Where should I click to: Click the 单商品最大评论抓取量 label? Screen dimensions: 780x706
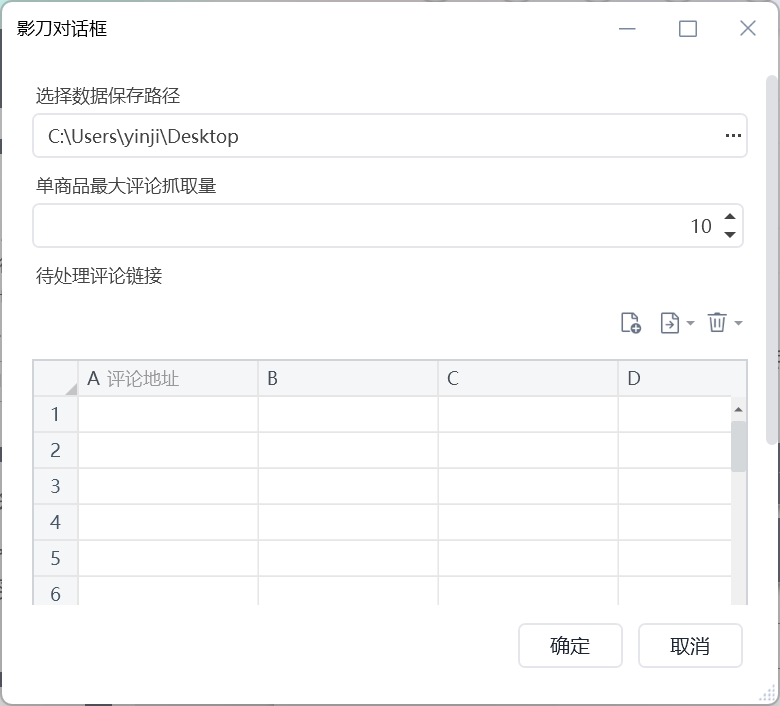coord(126,186)
